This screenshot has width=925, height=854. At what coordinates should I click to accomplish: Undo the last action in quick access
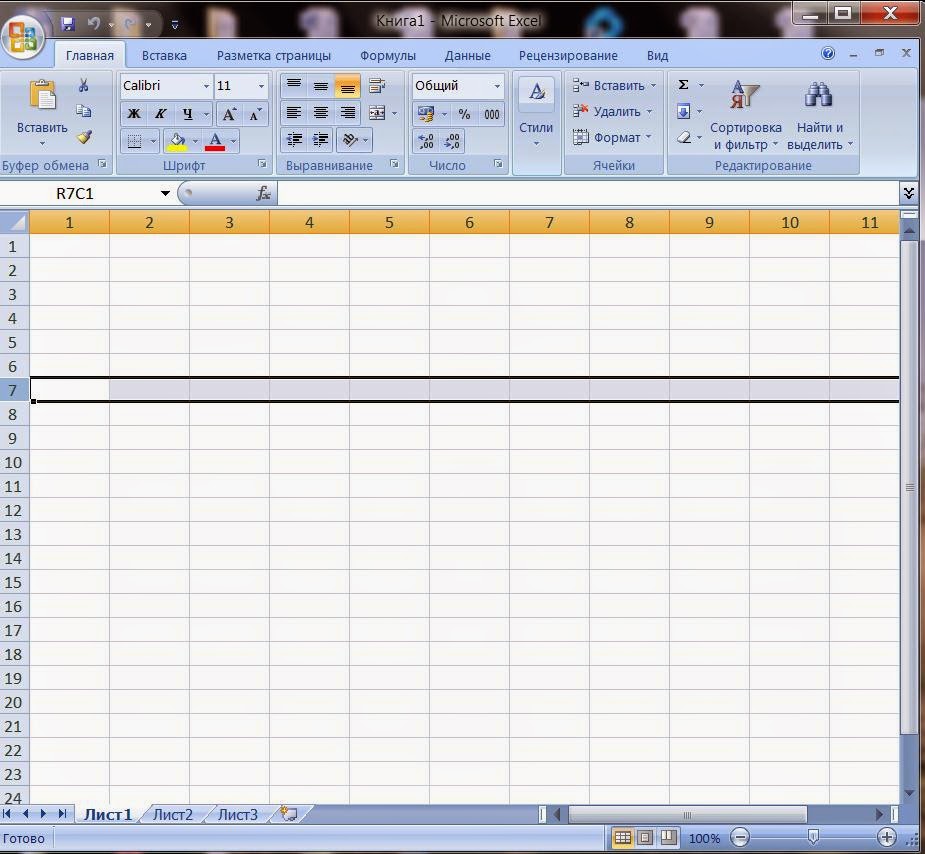[x=93, y=24]
